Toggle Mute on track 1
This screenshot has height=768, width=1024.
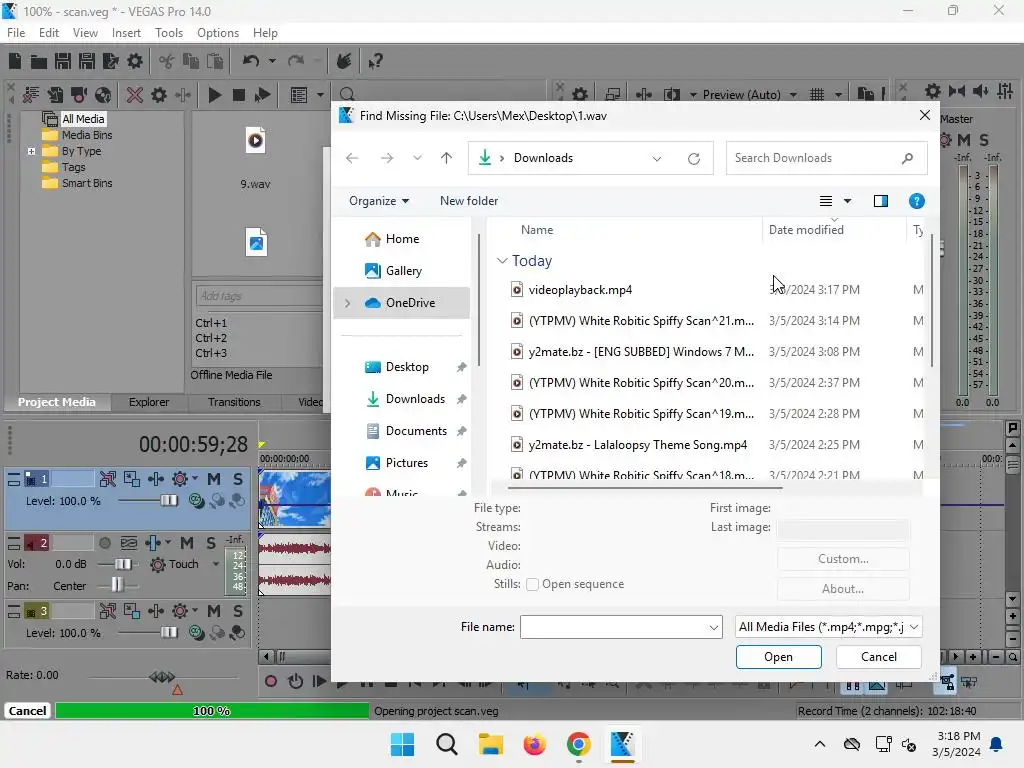[214, 479]
